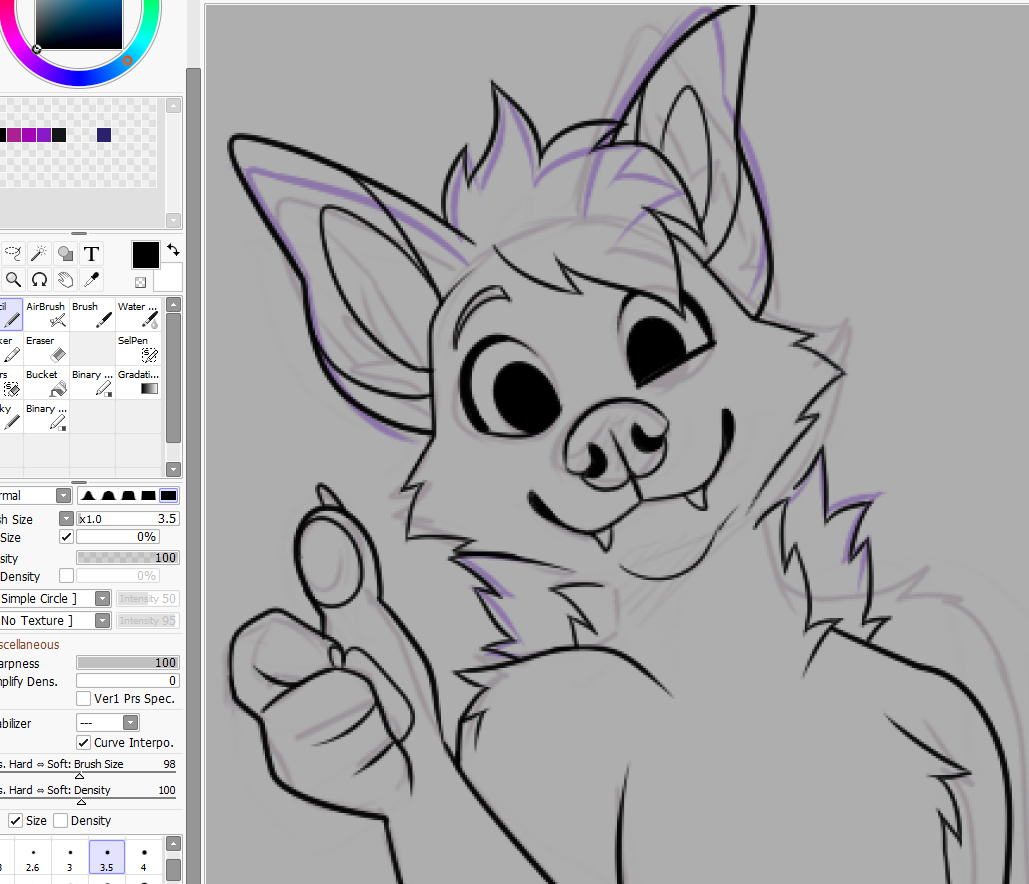Select the Hand pan tool
The image size is (1029, 884).
tap(65, 279)
